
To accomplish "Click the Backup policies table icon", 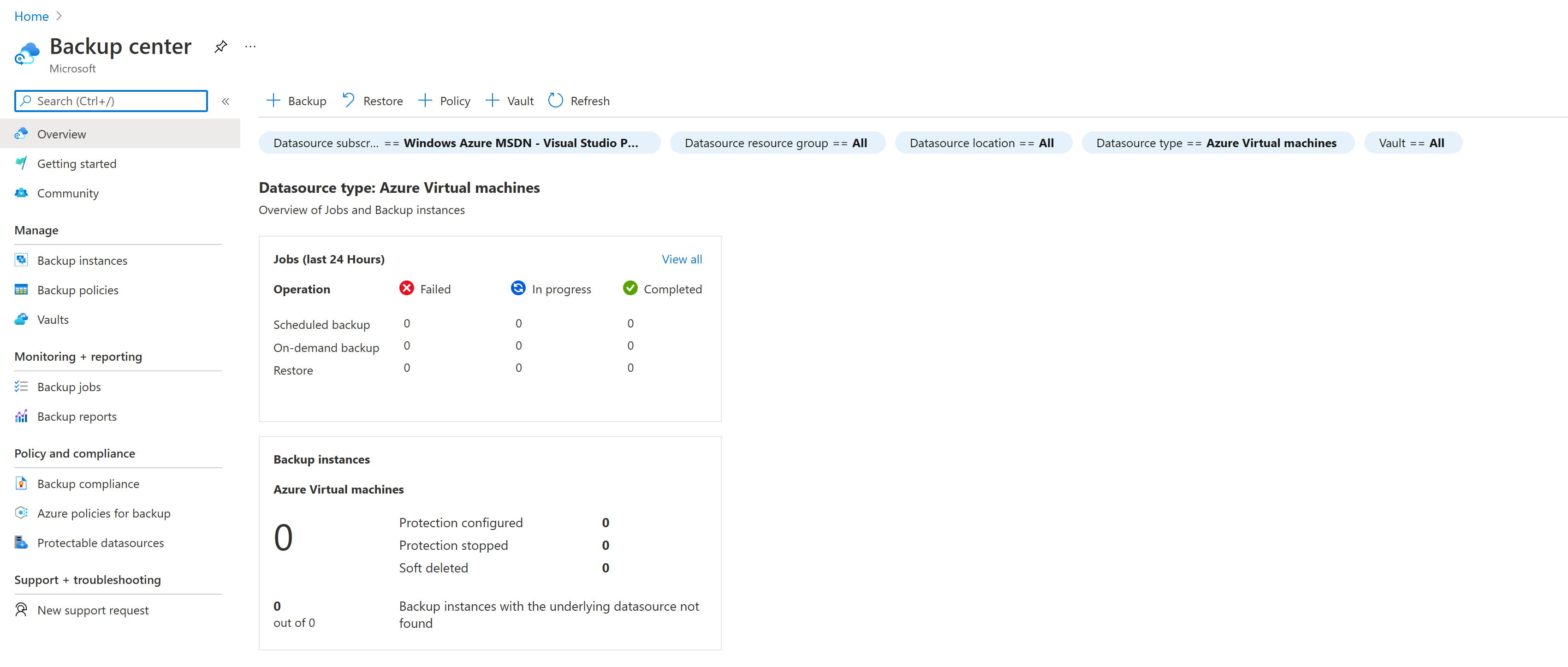I will pyautogui.click(x=21, y=290).
